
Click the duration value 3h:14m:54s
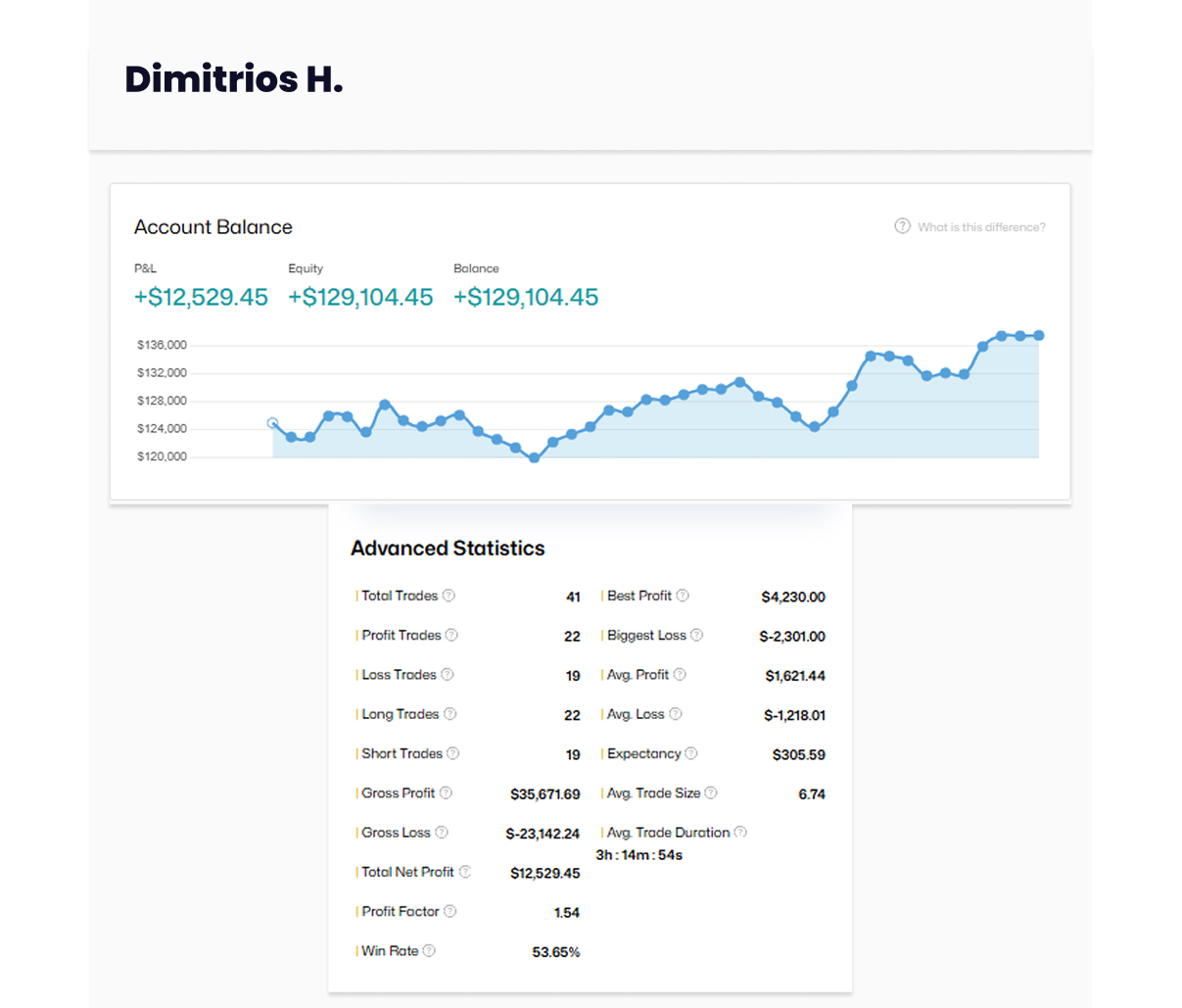639,855
